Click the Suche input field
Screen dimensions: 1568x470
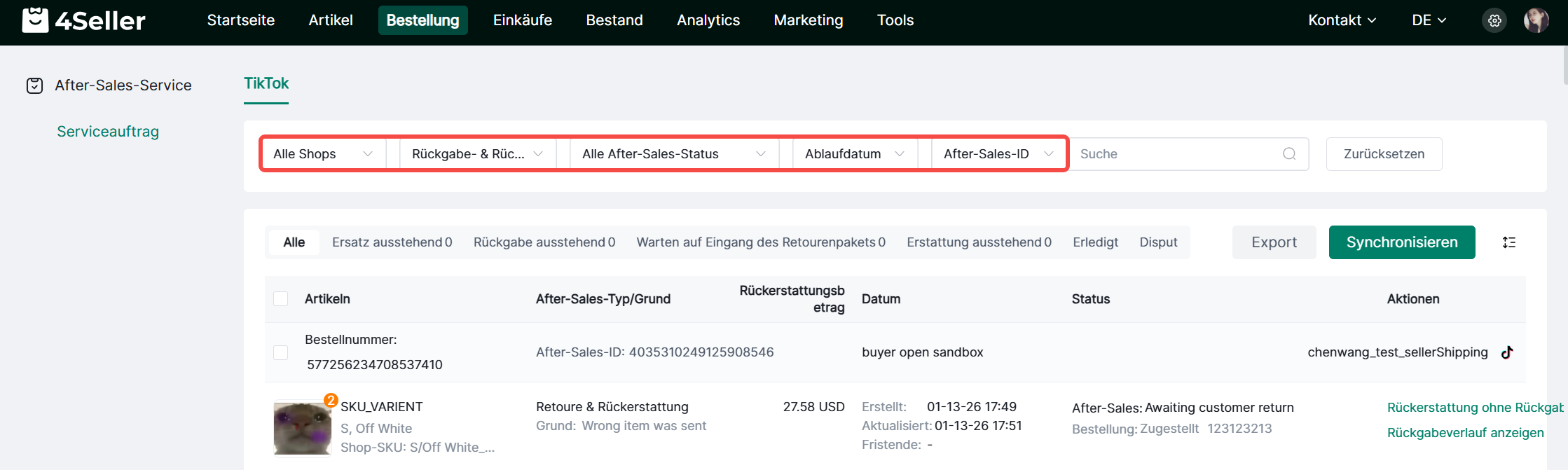coord(1177,154)
